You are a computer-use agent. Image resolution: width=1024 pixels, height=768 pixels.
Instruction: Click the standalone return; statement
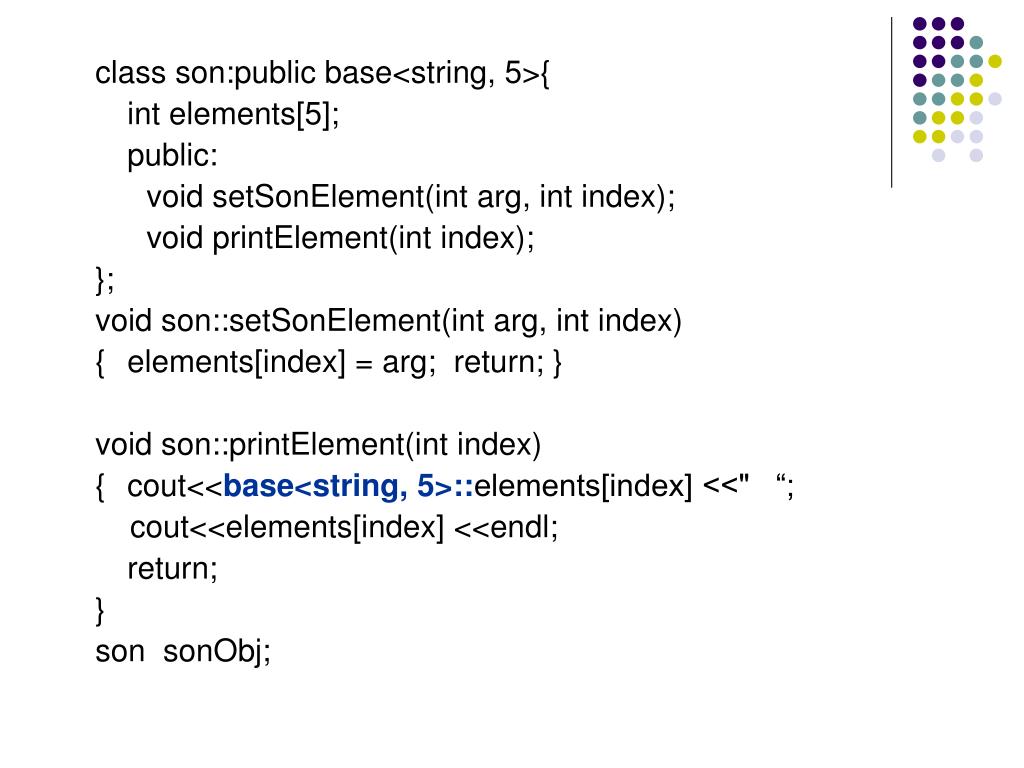[172, 569]
